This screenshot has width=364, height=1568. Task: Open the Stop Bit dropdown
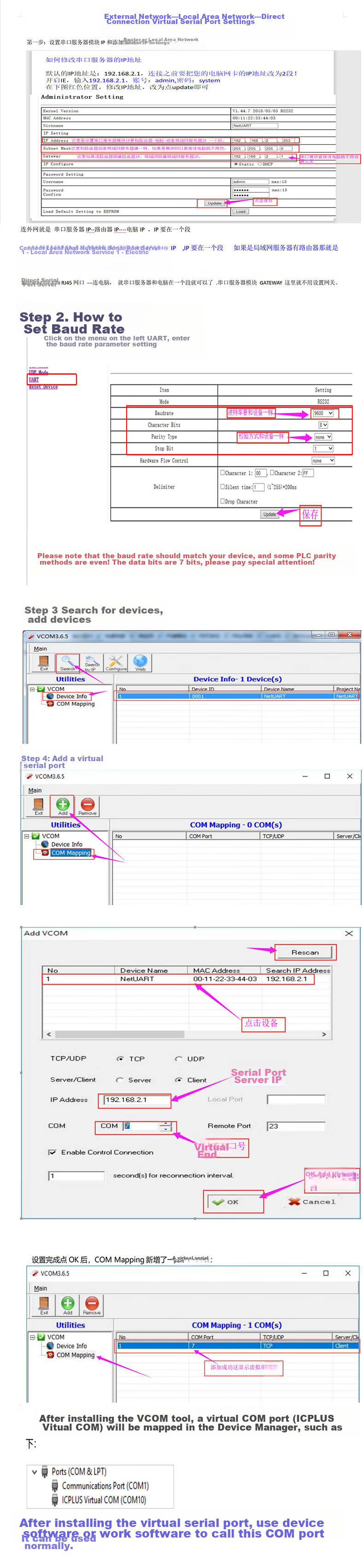pyautogui.click(x=323, y=448)
